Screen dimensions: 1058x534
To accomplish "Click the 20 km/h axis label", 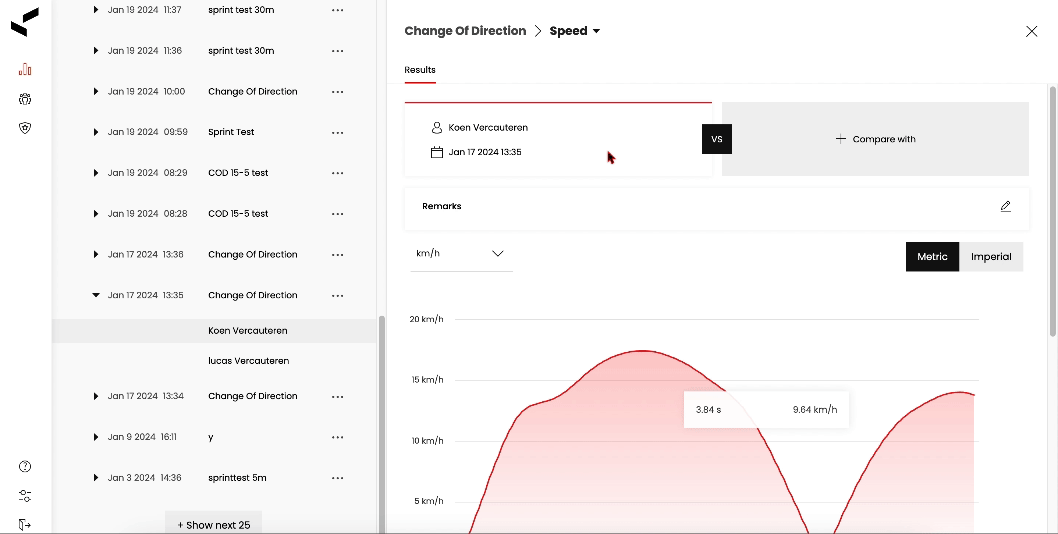I will pos(426,319).
